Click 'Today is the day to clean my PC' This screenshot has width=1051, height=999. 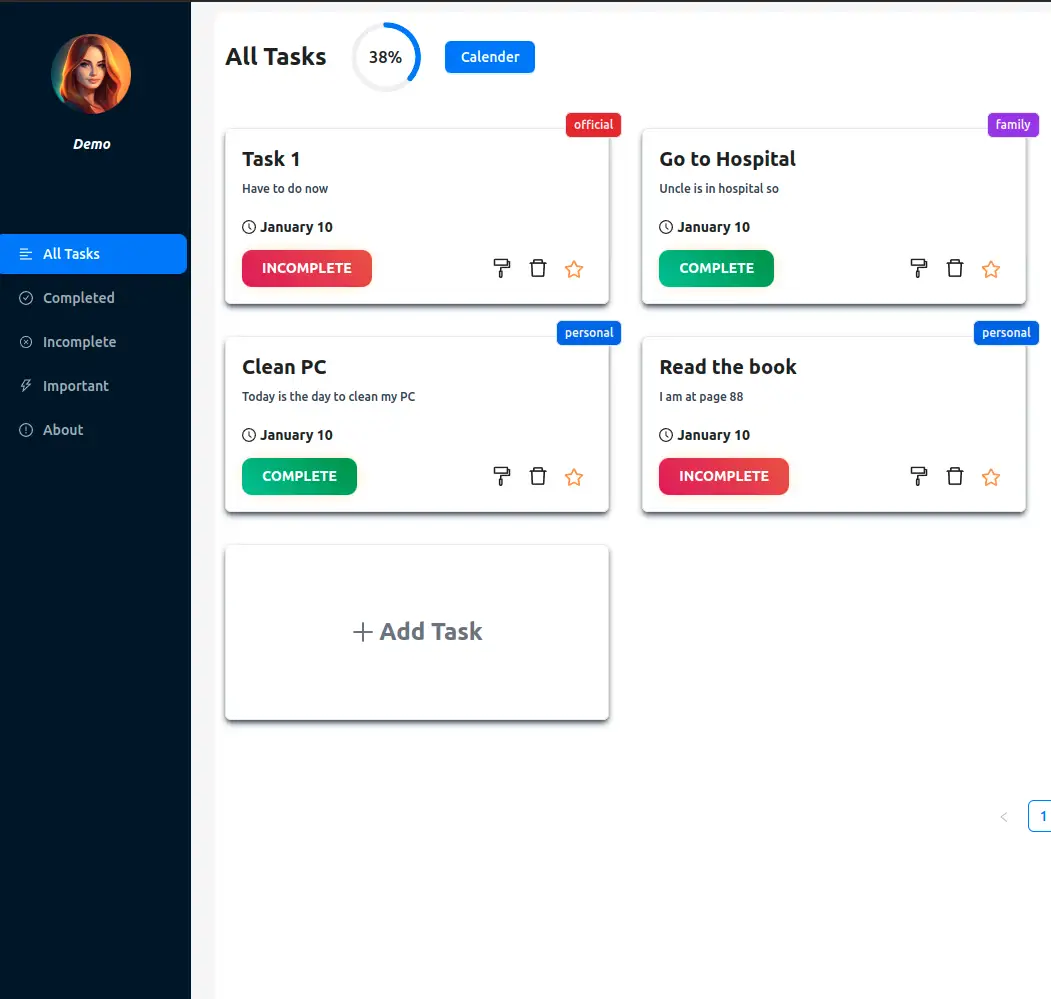click(328, 396)
